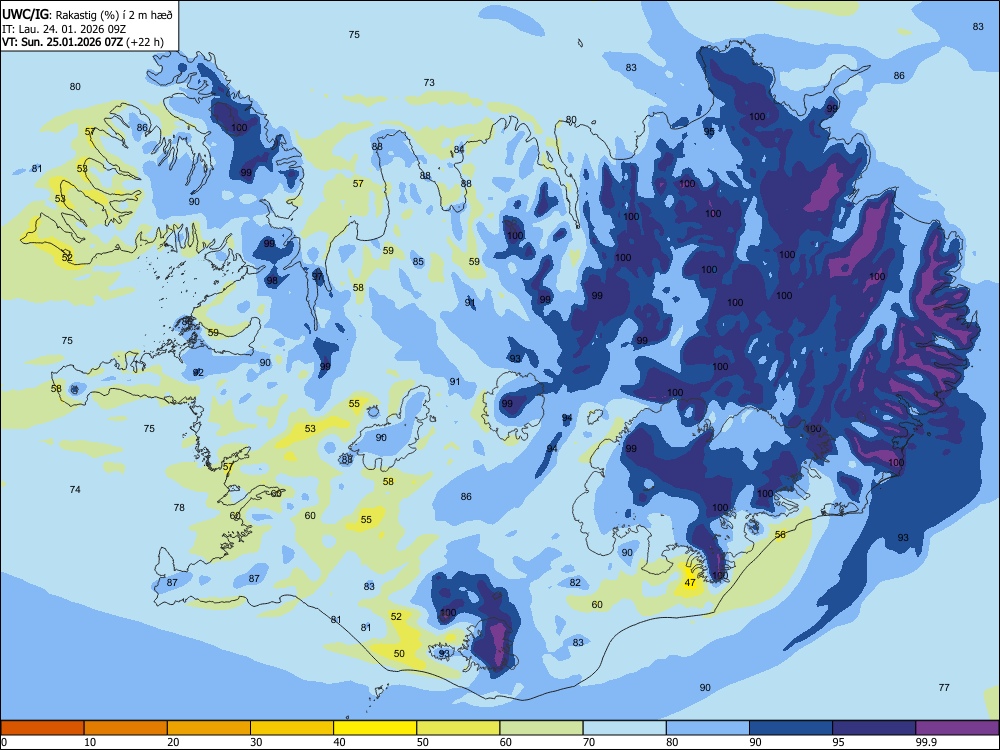Click the '83' value in the top-right corner
1000x750 pixels.
[x=978, y=27]
